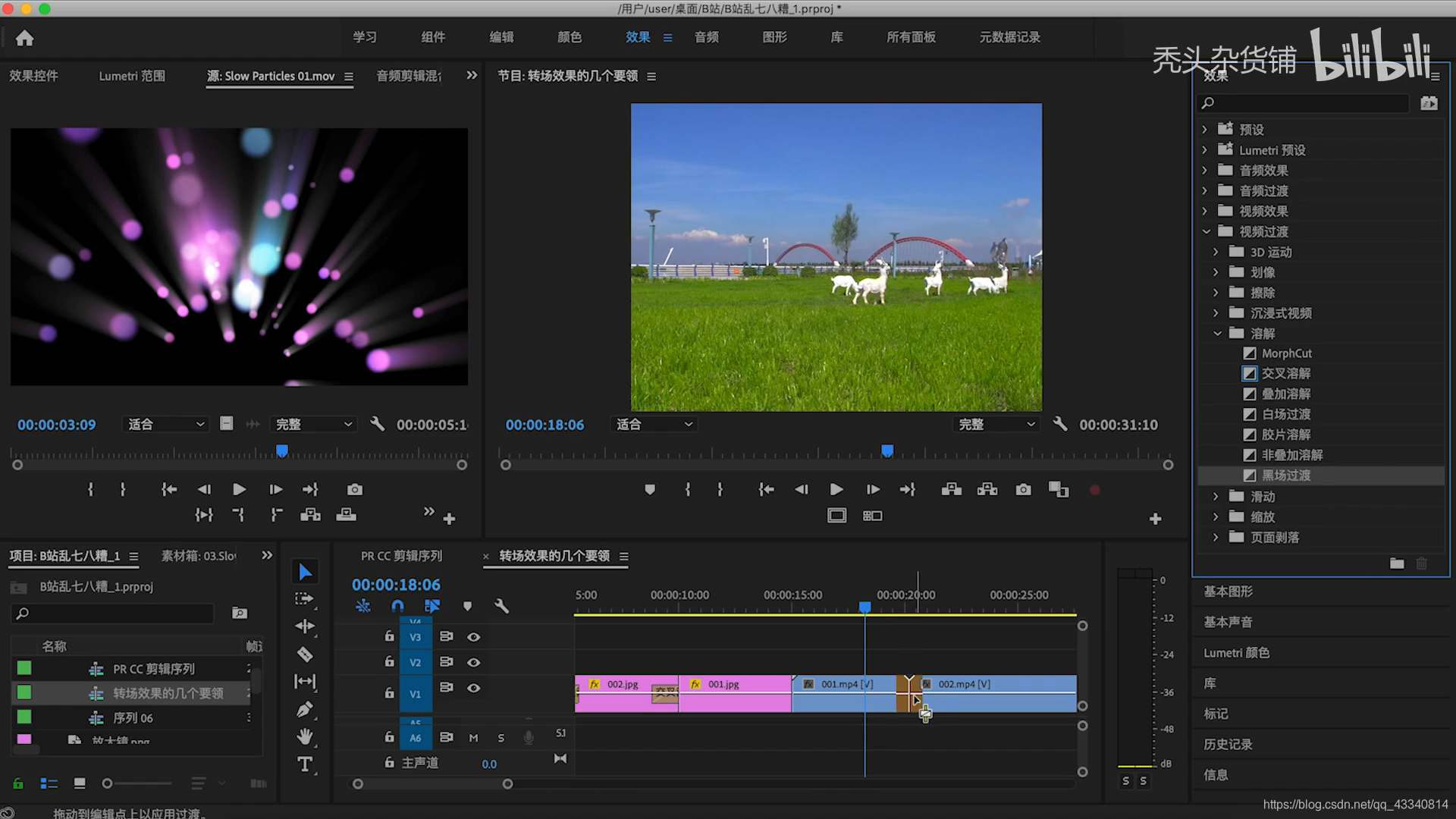Export frame with program monitor camera icon
The width and height of the screenshot is (1456, 819).
1023,490
